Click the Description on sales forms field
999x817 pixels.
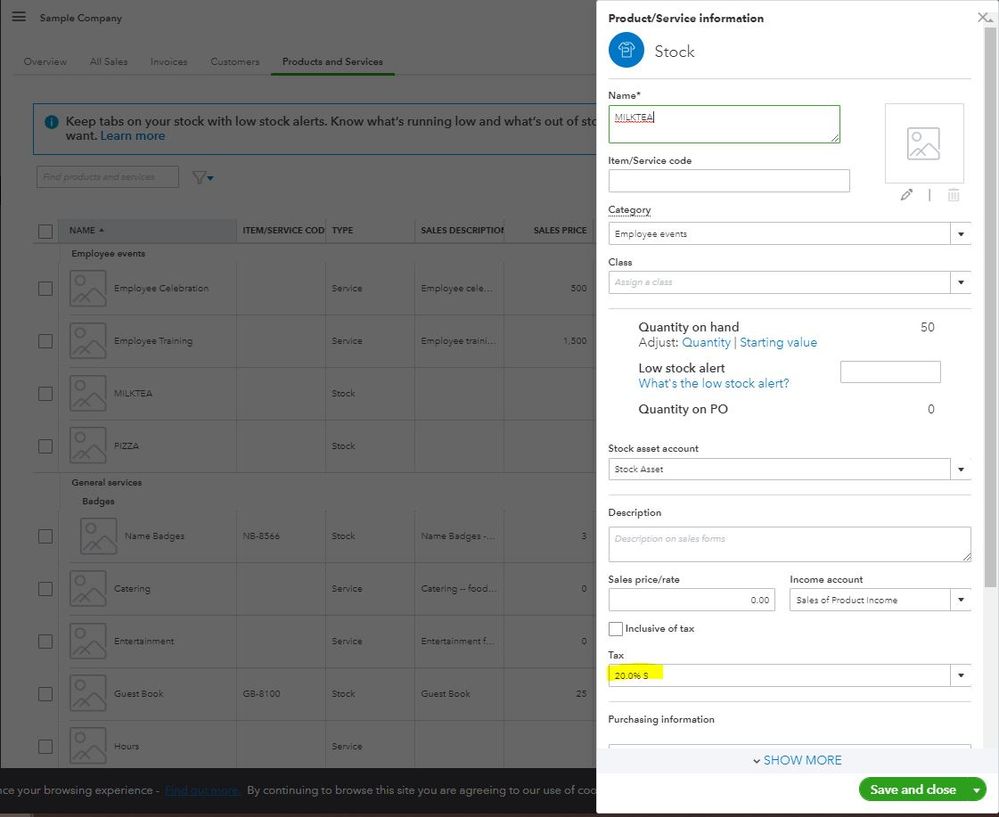pyautogui.click(x=789, y=544)
